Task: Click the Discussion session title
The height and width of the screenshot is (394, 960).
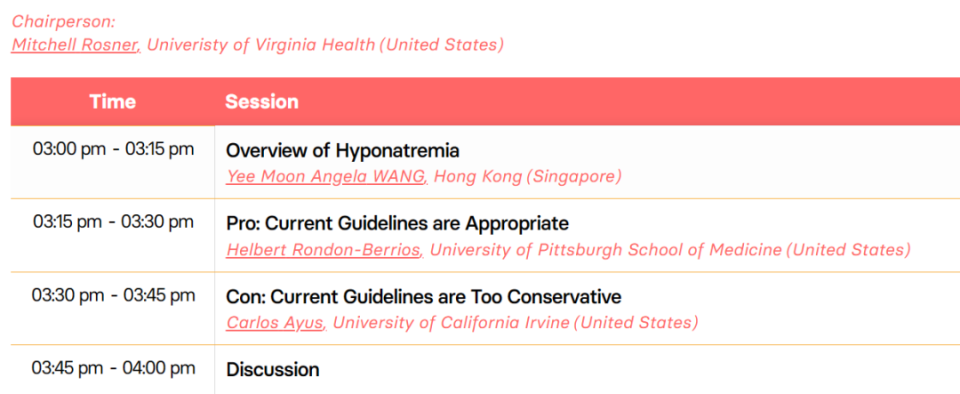Action: point(272,370)
